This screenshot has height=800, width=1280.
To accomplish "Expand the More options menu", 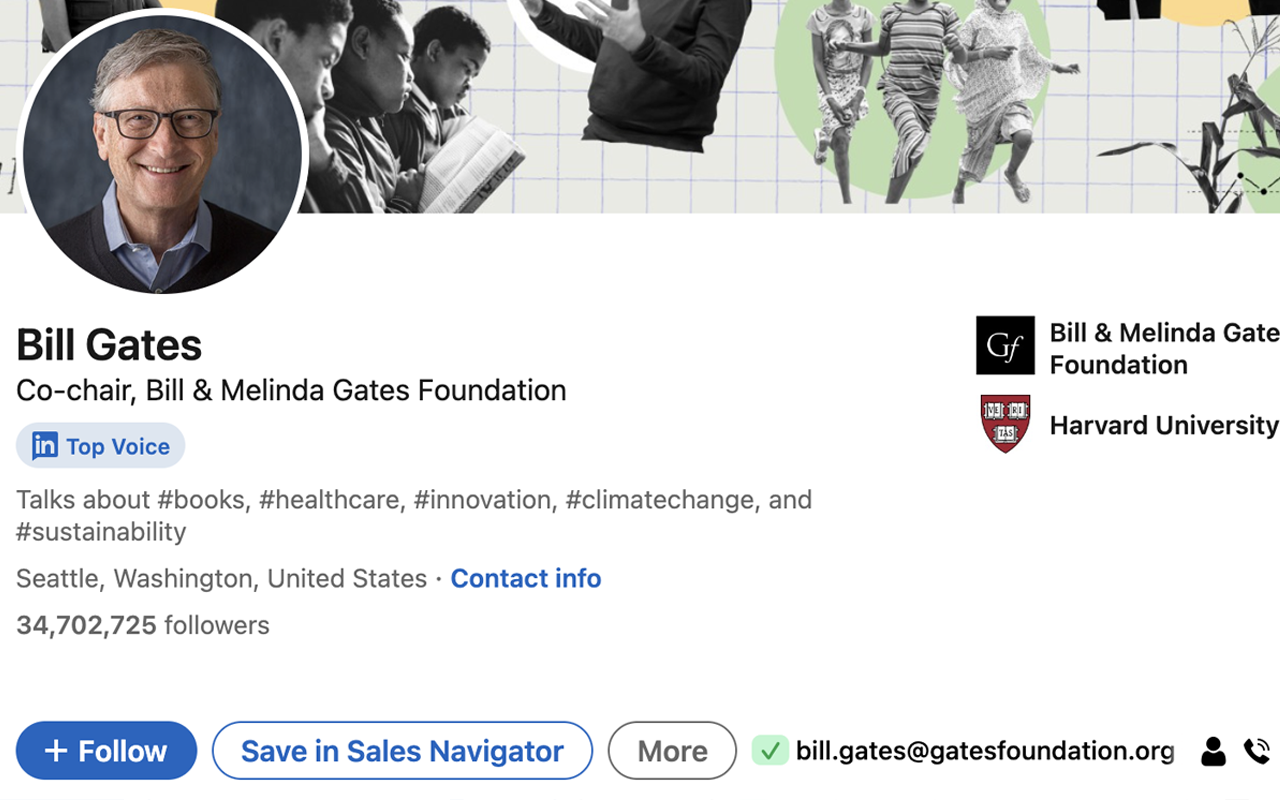I will (672, 751).
